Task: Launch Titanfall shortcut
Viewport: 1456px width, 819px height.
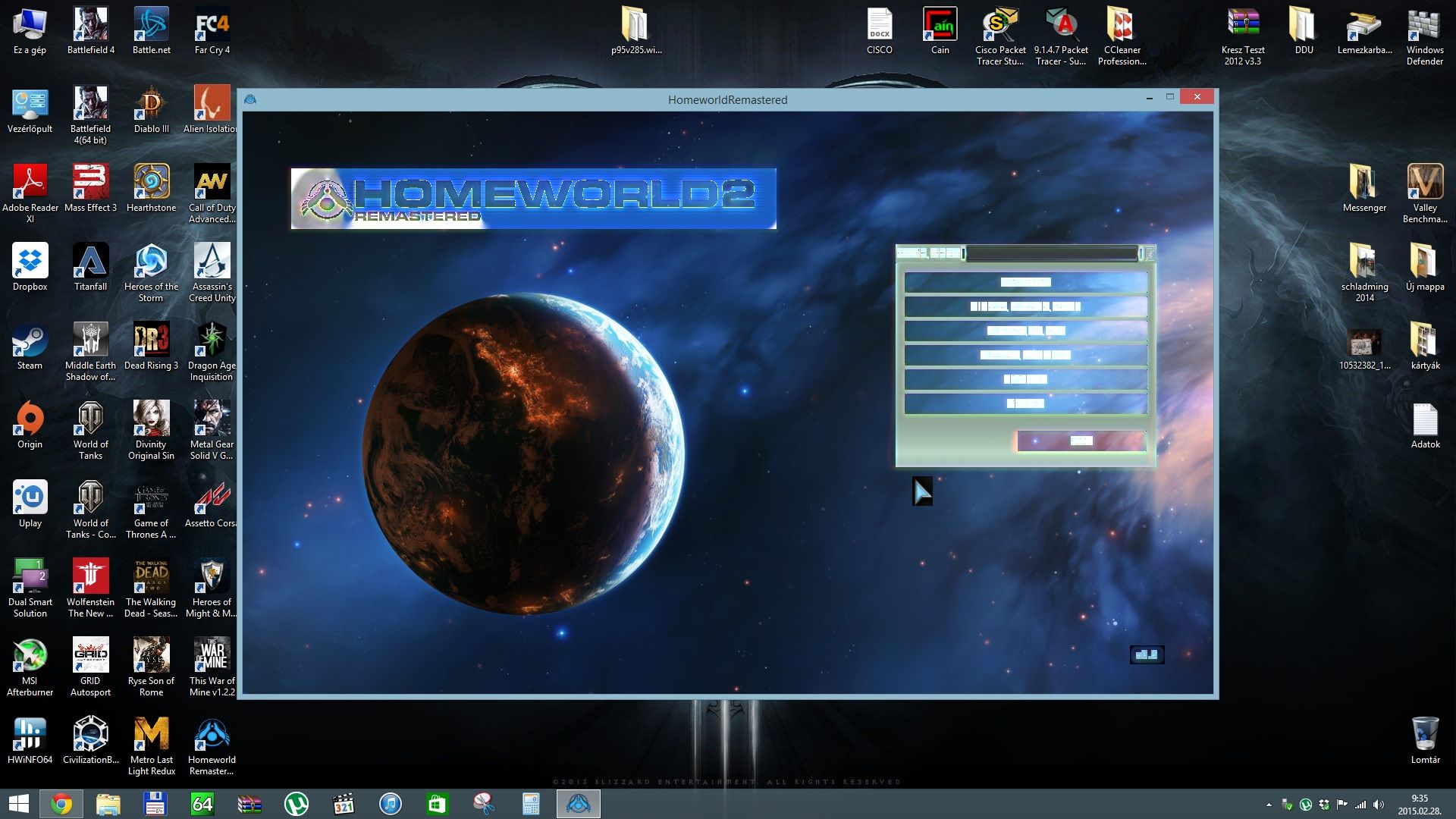Action: pyautogui.click(x=90, y=268)
